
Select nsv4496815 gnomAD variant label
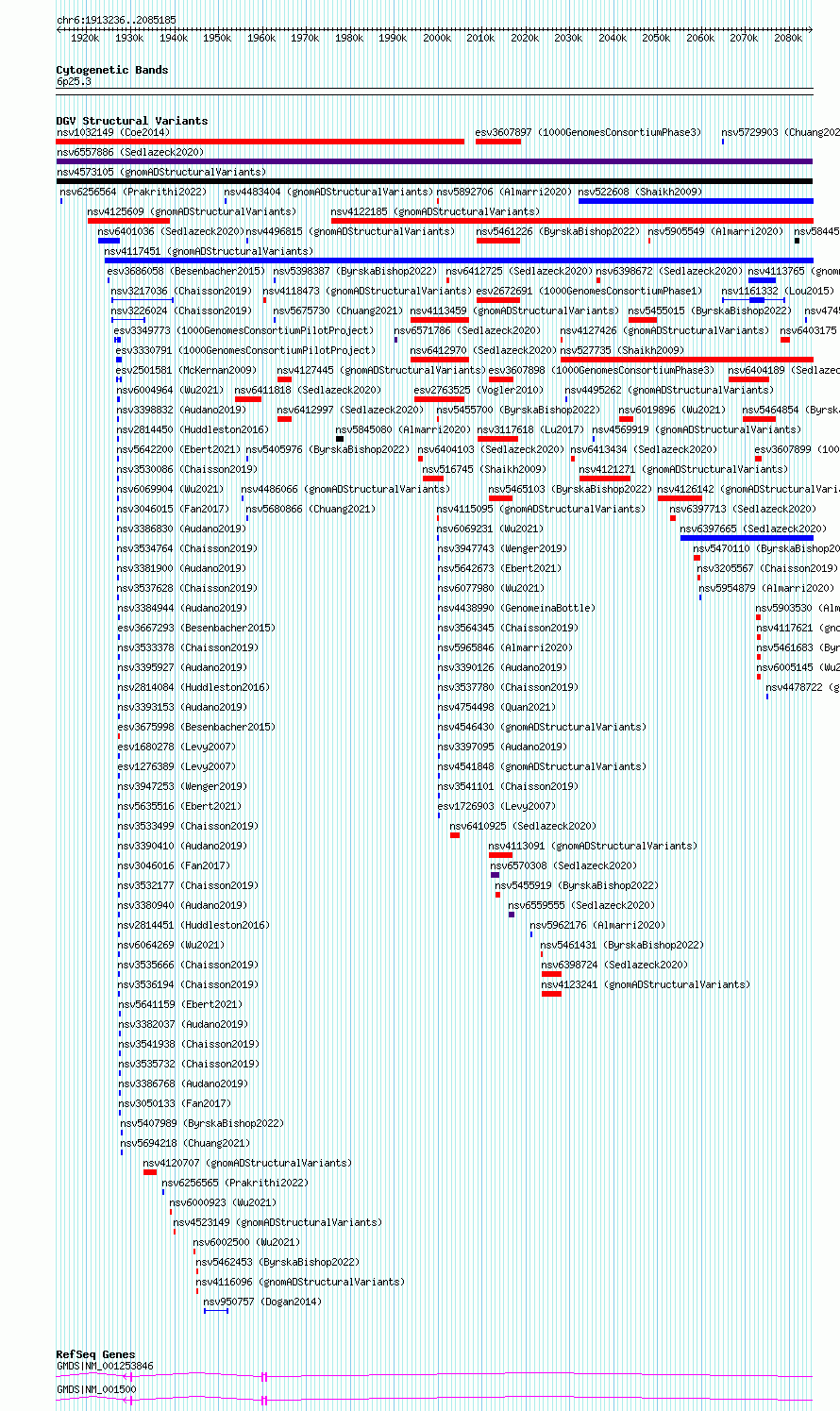coord(349,231)
